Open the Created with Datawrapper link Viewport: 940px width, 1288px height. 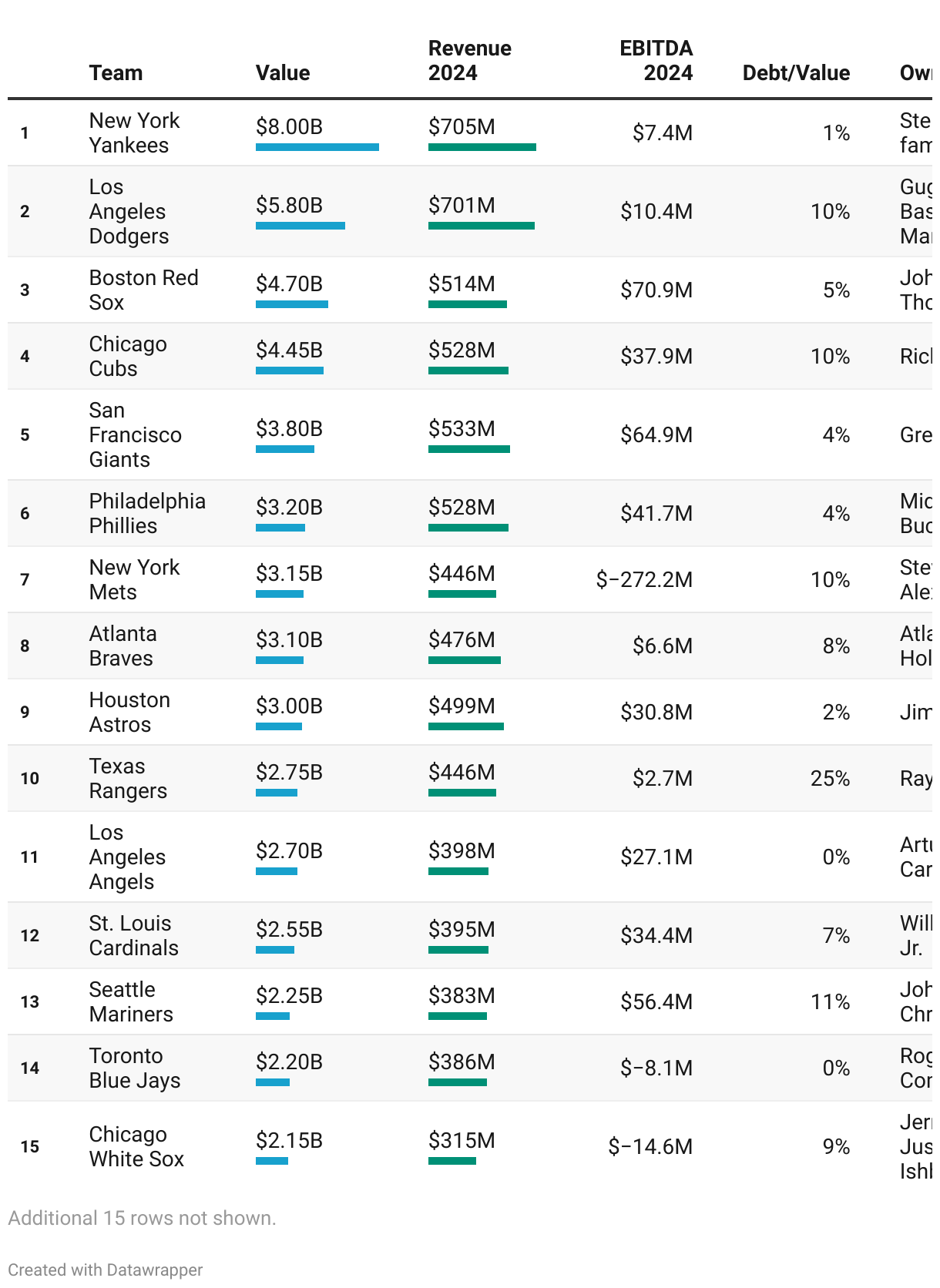pyautogui.click(x=106, y=1270)
